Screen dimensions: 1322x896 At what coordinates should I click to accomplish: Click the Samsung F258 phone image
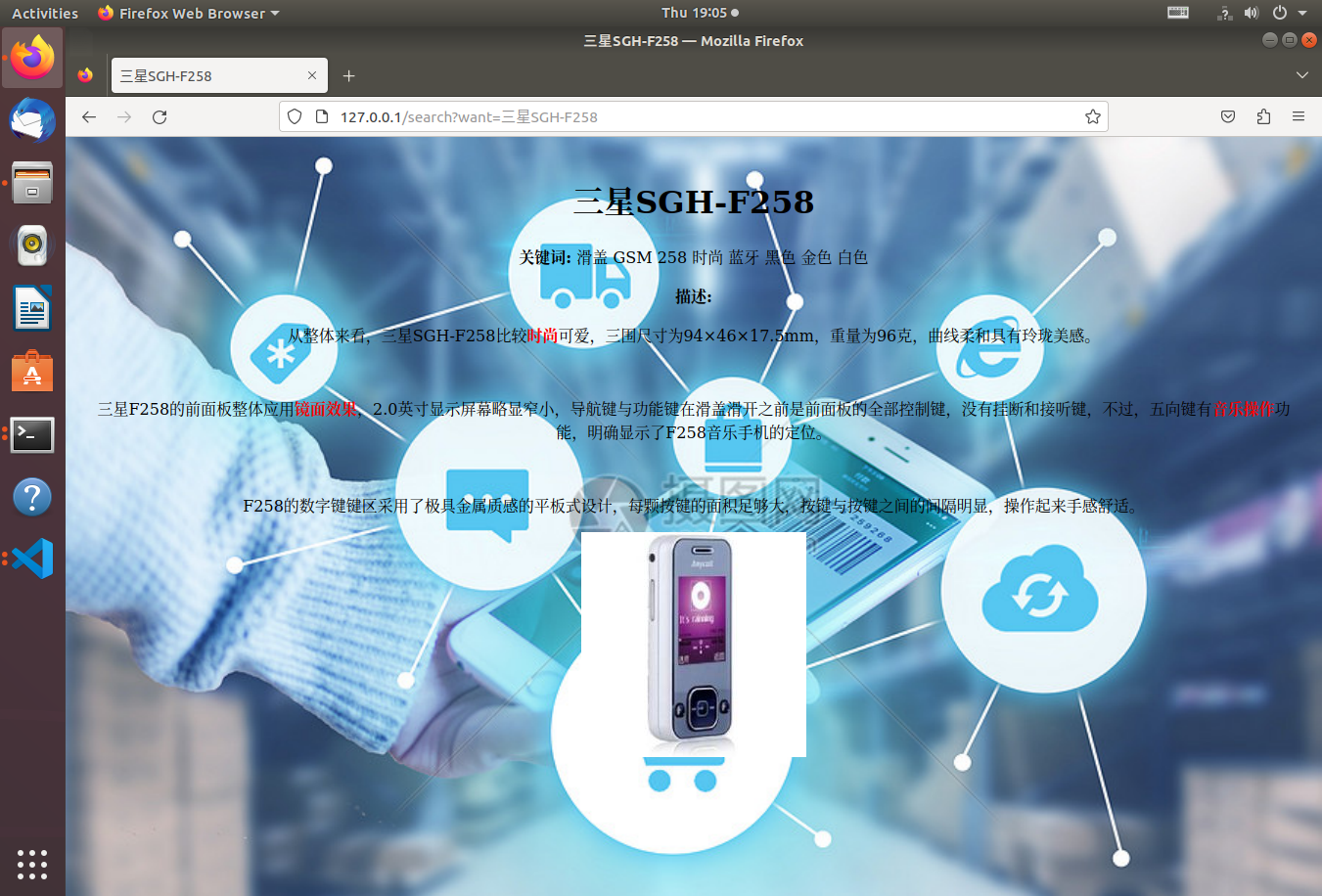point(694,645)
